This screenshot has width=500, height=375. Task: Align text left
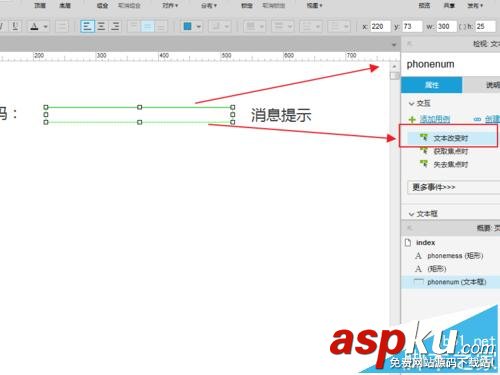point(87,26)
